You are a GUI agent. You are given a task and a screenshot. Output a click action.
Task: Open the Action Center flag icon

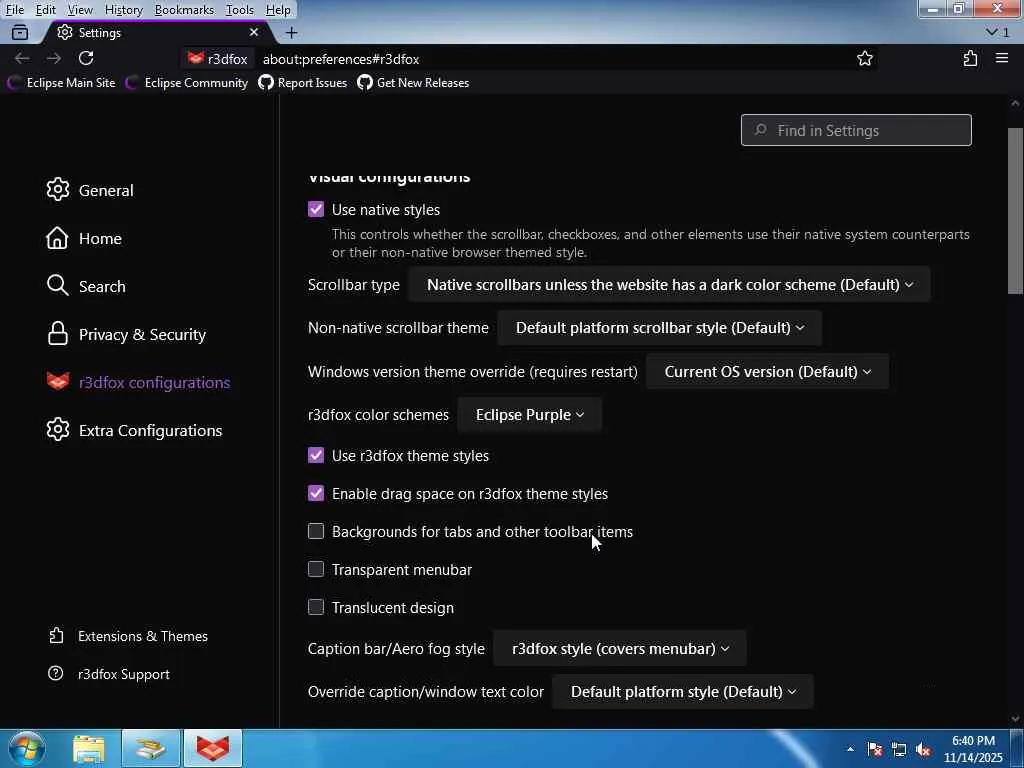point(875,749)
